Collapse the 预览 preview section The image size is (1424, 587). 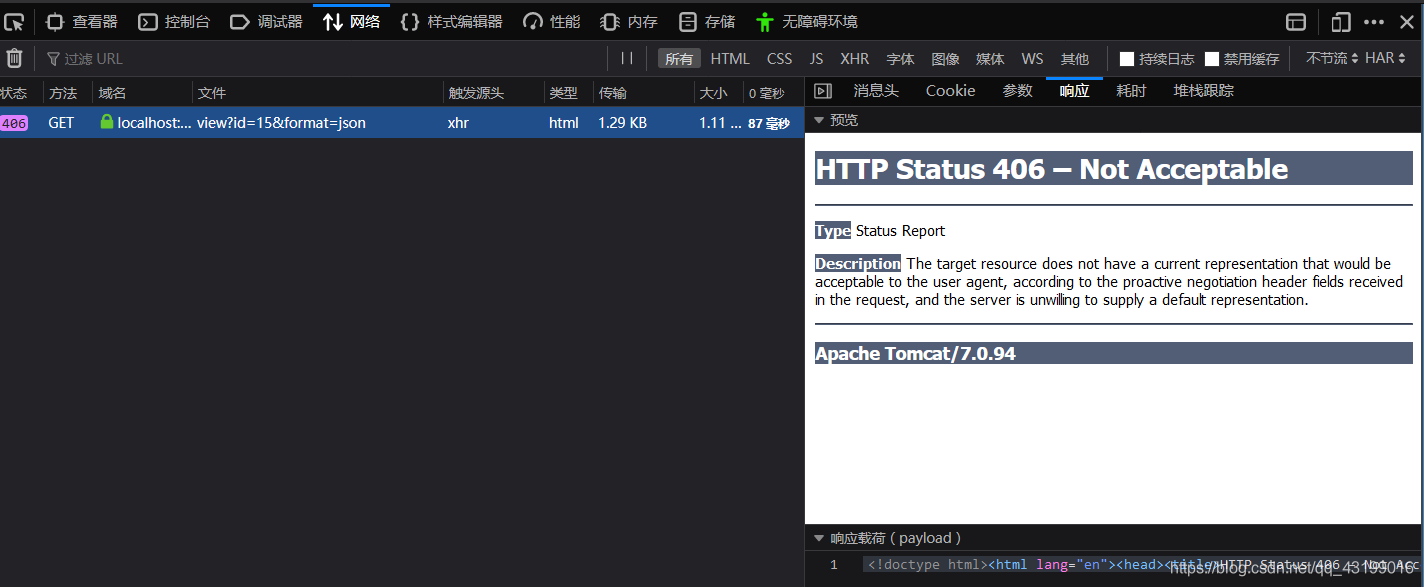point(819,120)
